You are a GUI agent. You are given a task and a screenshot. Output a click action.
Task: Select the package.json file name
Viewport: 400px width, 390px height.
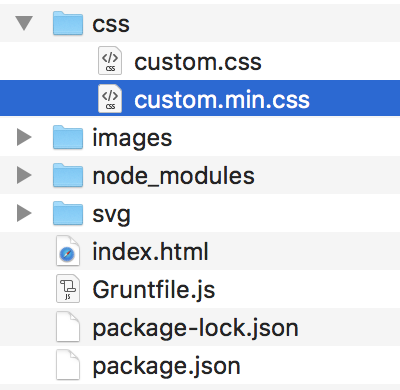166,366
